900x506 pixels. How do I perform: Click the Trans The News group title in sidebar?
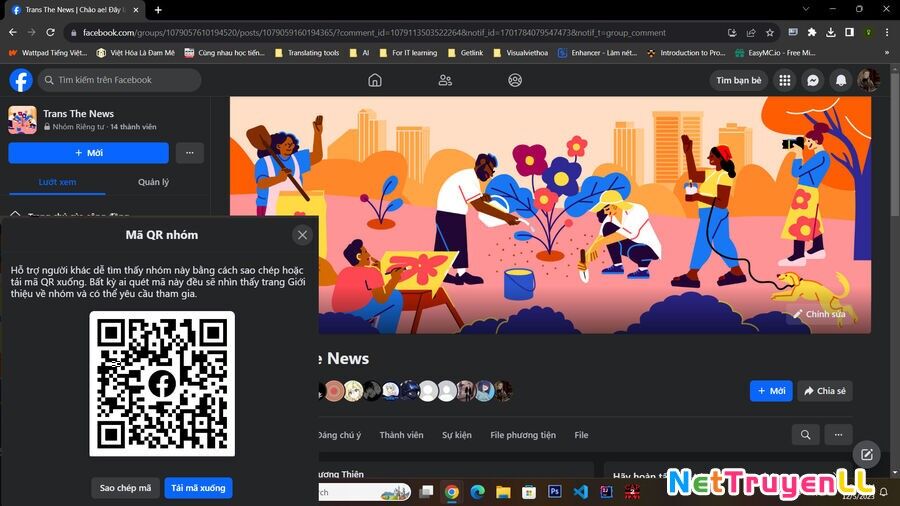coord(79,114)
